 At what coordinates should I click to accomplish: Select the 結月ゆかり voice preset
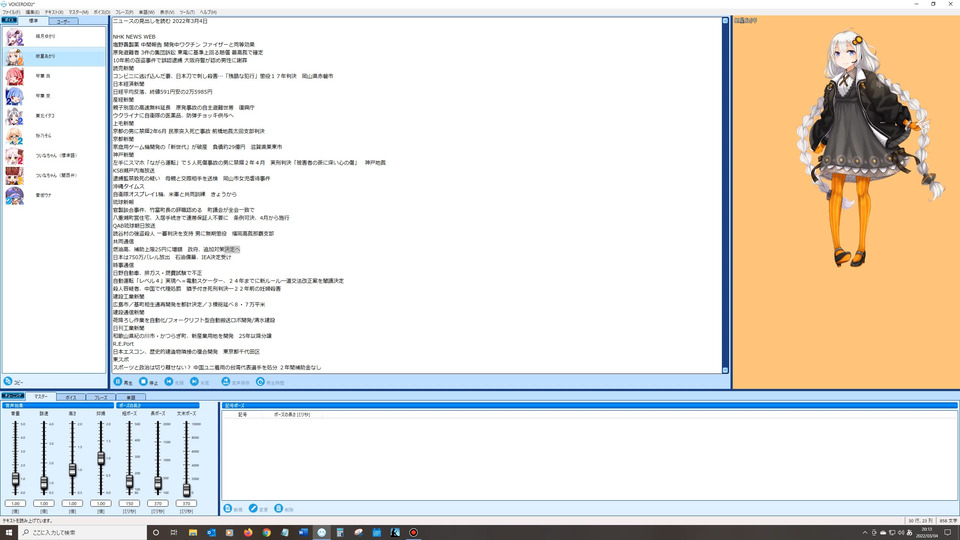[x=54, y=37]
